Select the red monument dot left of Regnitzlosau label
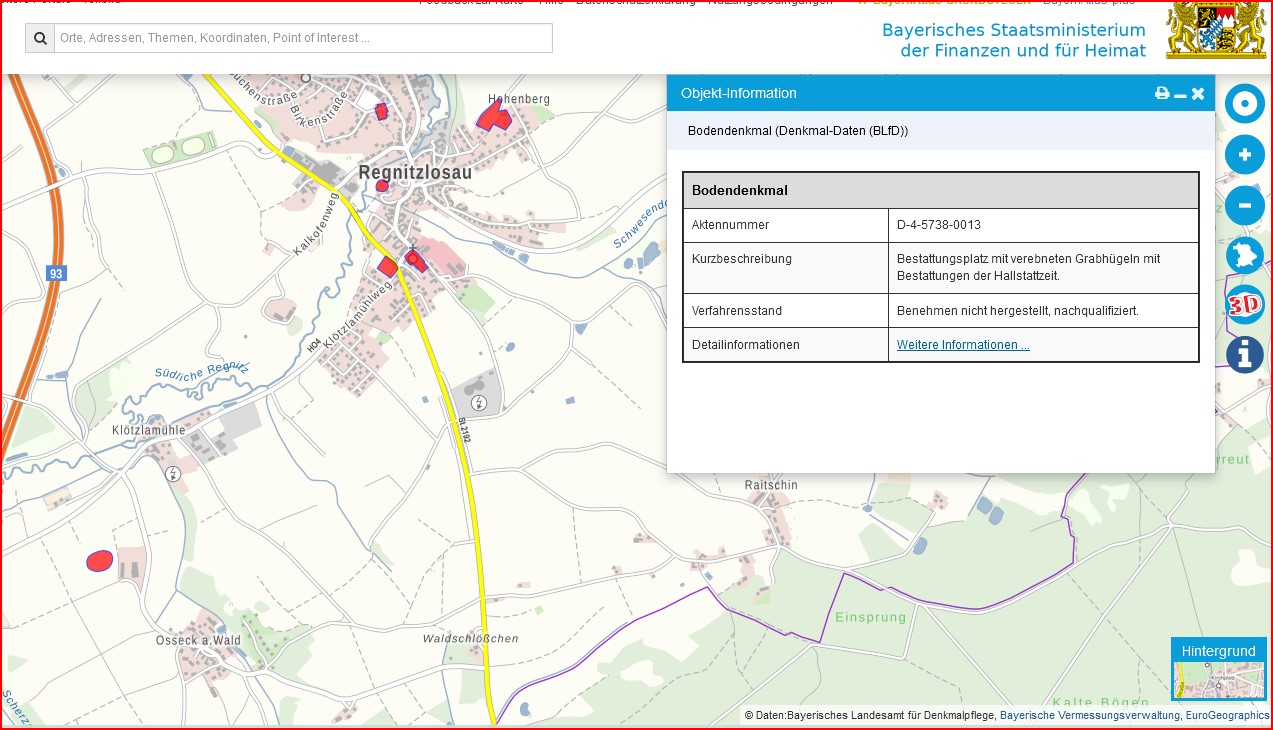 [x=382, y=186]
